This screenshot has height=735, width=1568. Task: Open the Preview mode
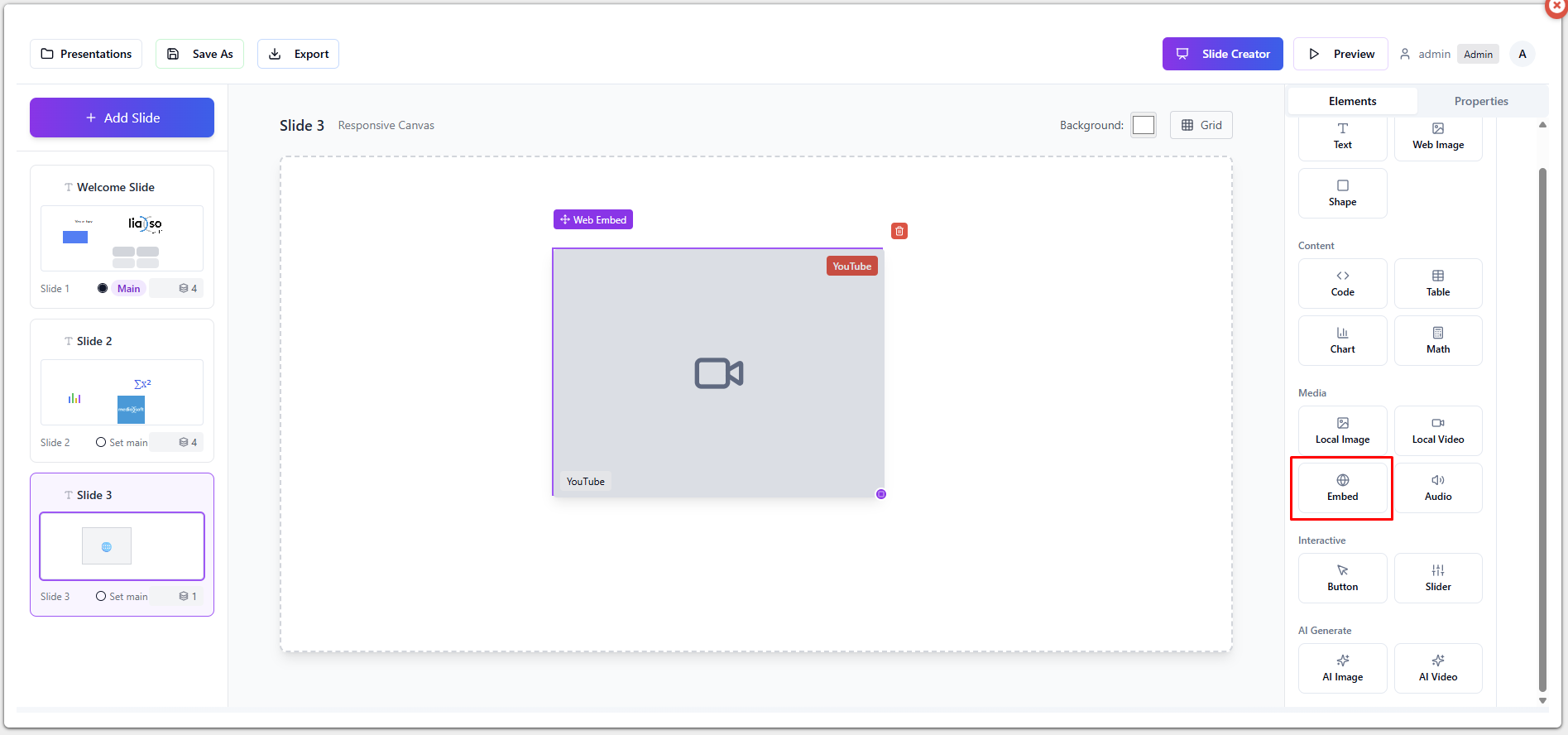pyautogui.click(x=1340, y=54)
